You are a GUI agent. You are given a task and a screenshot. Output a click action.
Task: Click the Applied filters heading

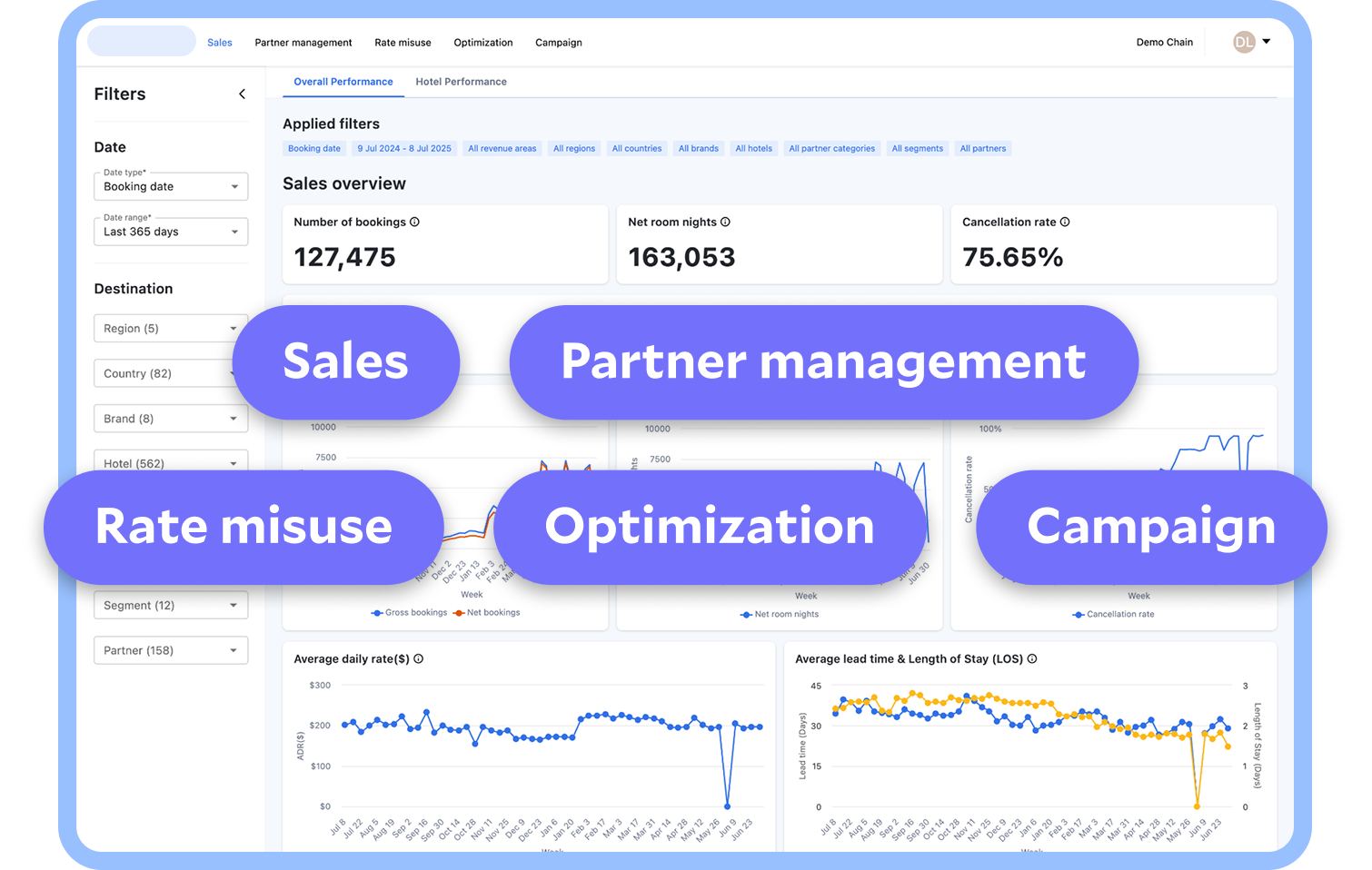[x=332, y=124]
